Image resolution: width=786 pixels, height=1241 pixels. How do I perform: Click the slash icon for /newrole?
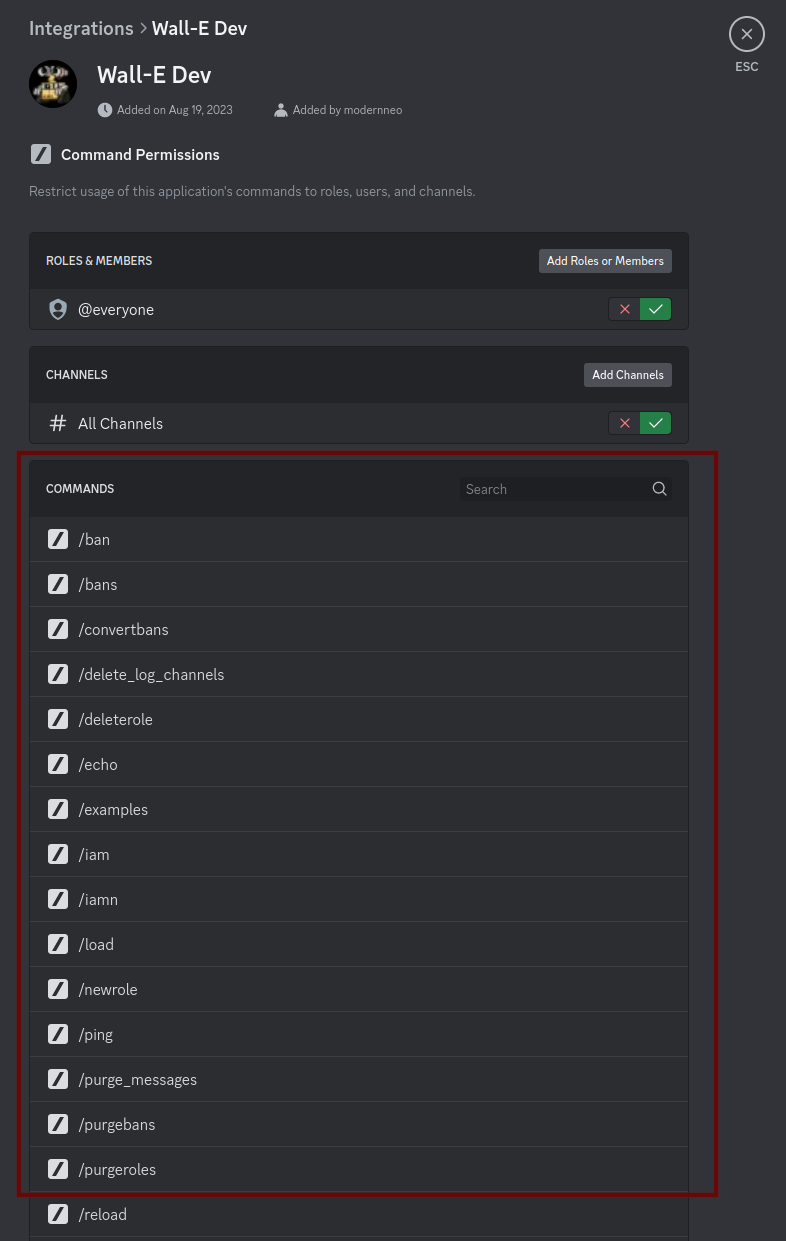pyautogui.click(x=58, y=989)
